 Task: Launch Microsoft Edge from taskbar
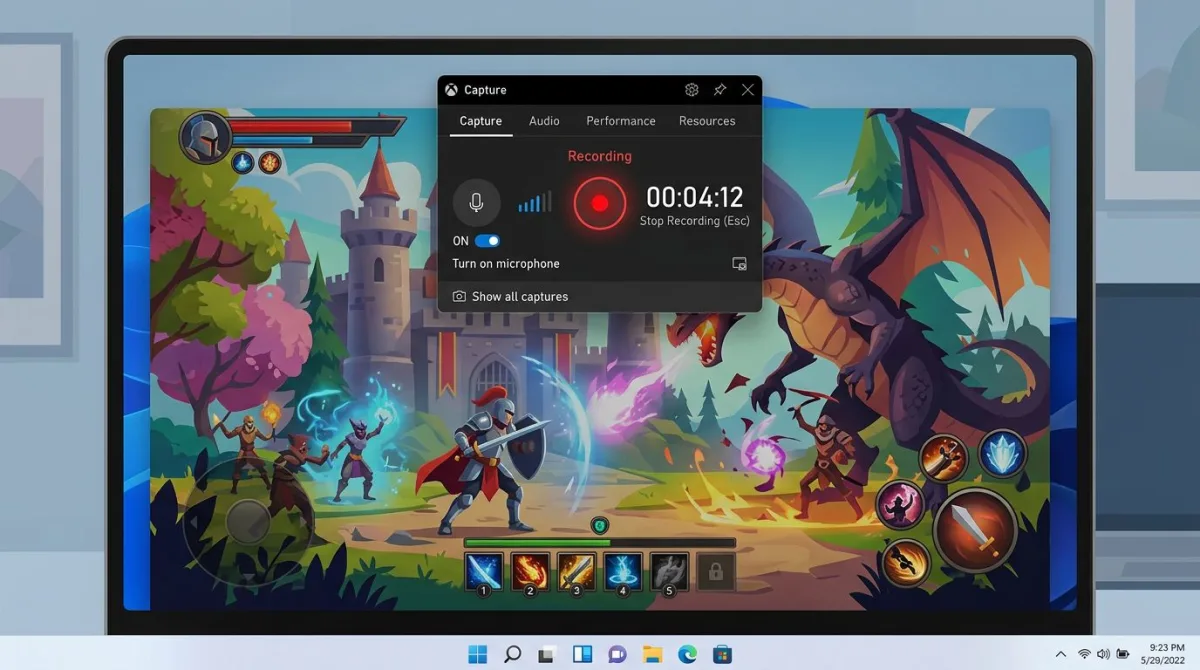pyautogui.click(x=687, y=654)
